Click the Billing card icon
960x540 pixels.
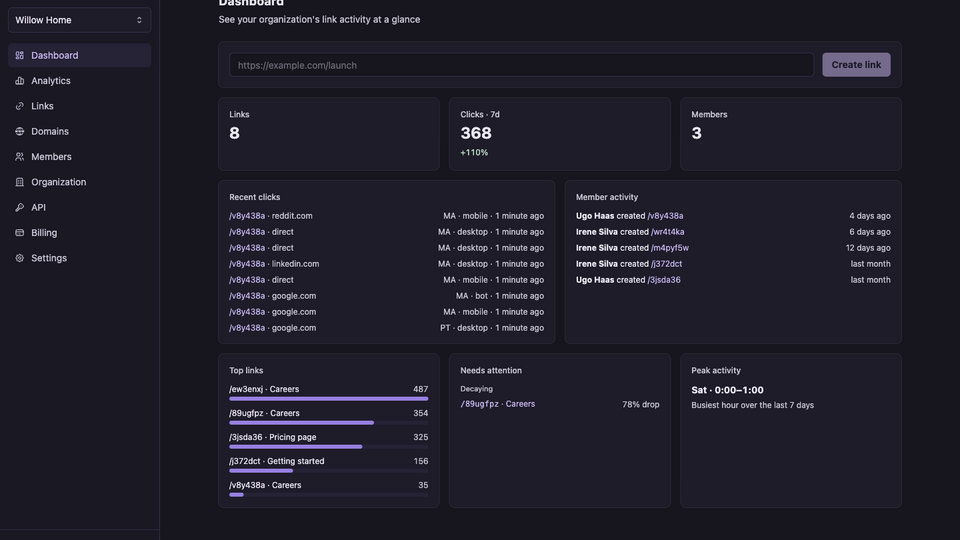point(20,233)
